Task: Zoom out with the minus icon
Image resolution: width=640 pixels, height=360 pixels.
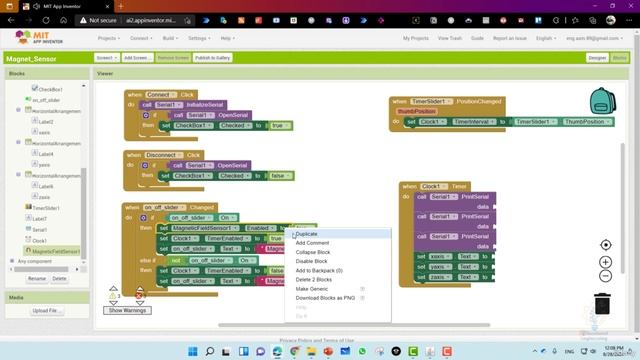Action: click(606, 276)
